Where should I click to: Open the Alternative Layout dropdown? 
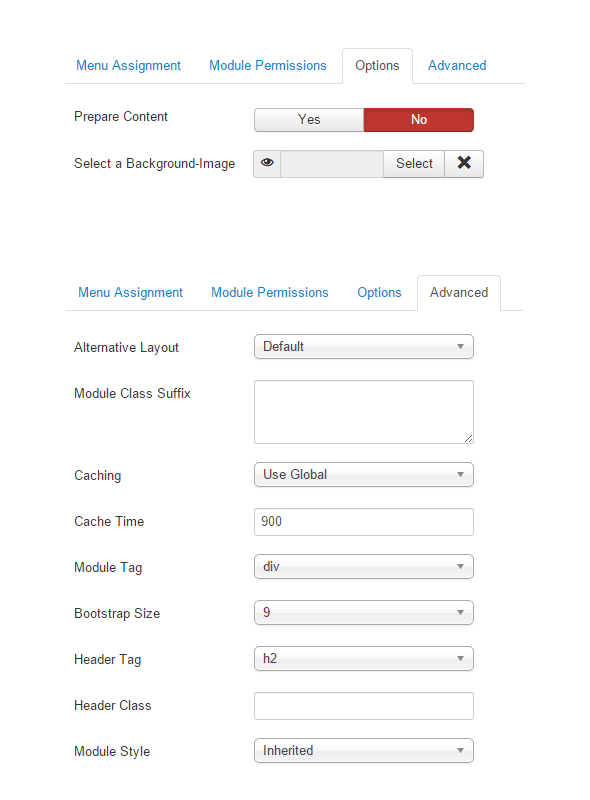pos(364,346)
